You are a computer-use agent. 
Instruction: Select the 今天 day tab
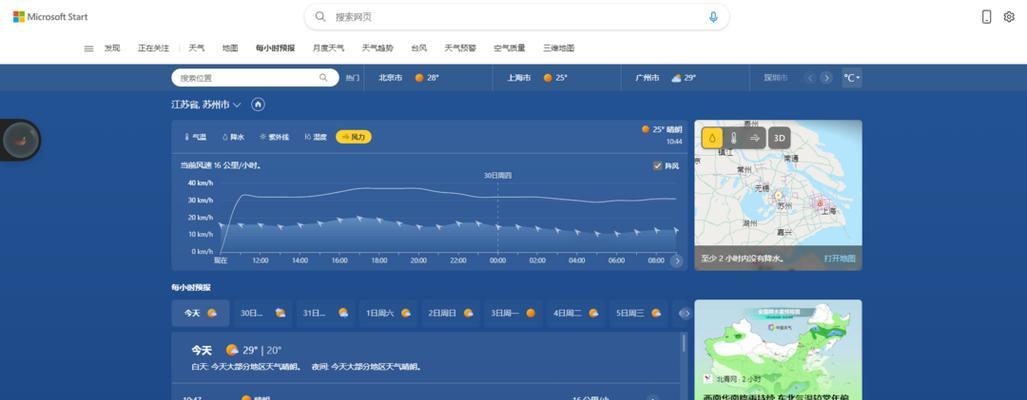pyautogui.click(x=200, y=313)
